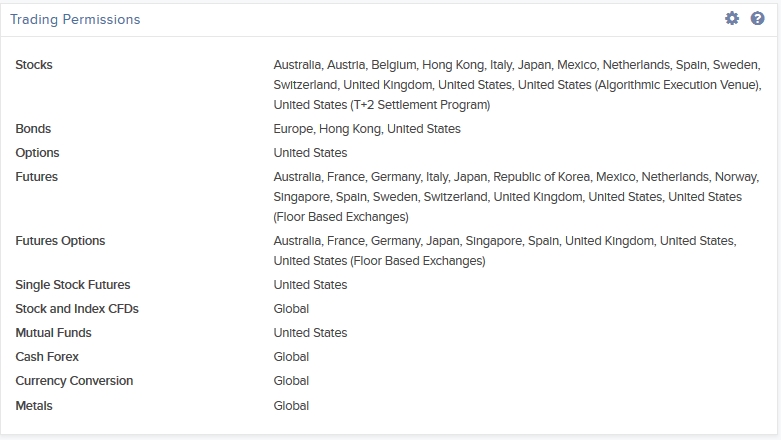Open Trading Permissions settings gear
Viewport: 781px width, 440px height.
pyautogui.click(x=732, y=18)
